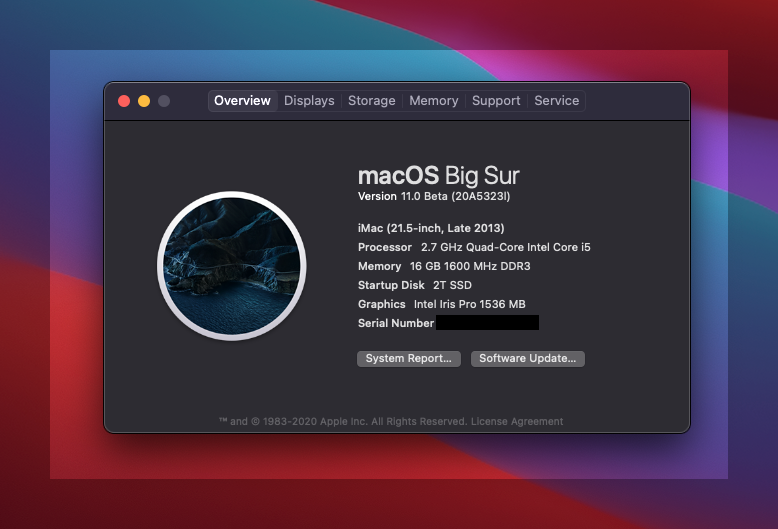Image resolution: width=778 pixels, height=529 pixels.
Task: Click '2.7 GHz Quad-Core Intel Core i5' value
Action: pos(506,247)
